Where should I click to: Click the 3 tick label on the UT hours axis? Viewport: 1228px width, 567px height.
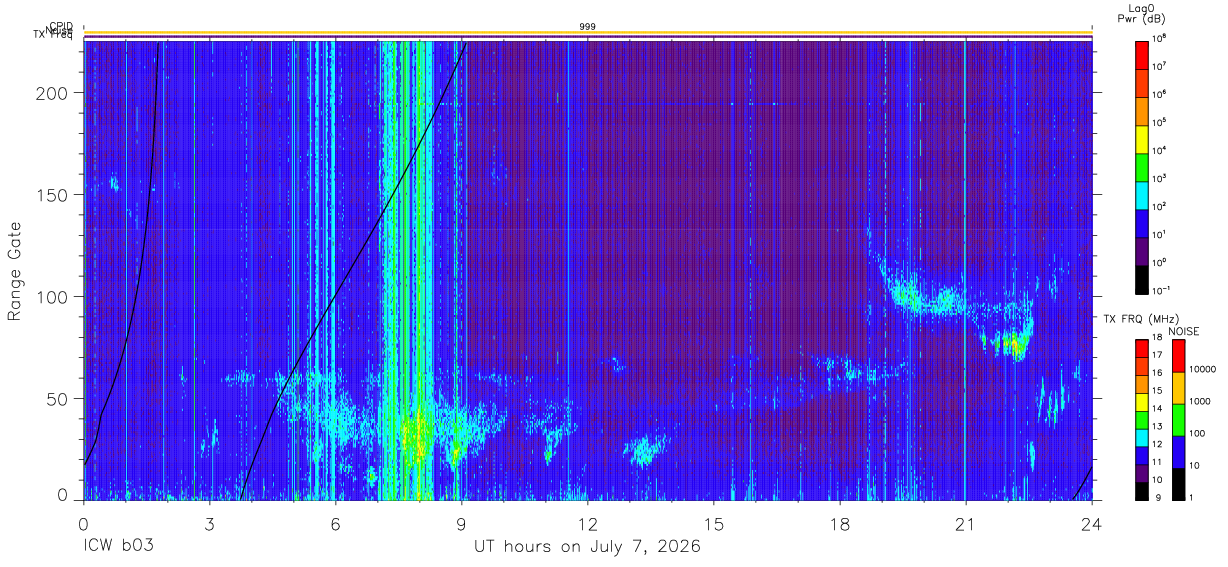pos(210,523)
